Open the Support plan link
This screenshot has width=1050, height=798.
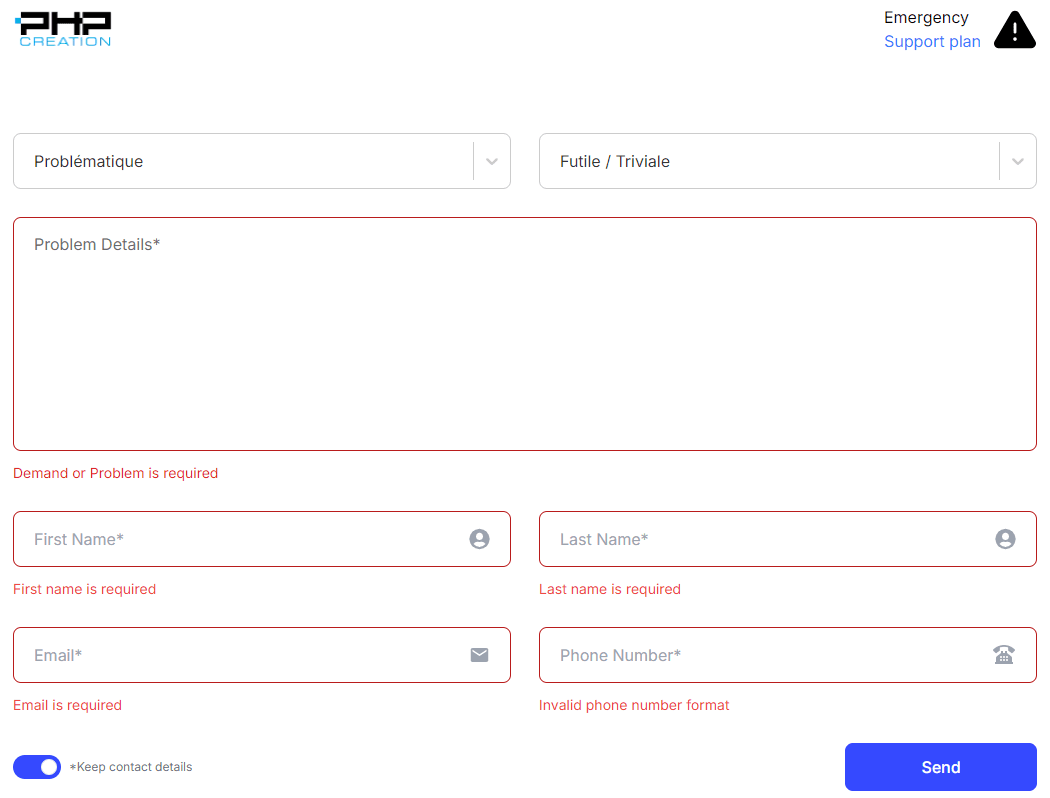[932, 41]
